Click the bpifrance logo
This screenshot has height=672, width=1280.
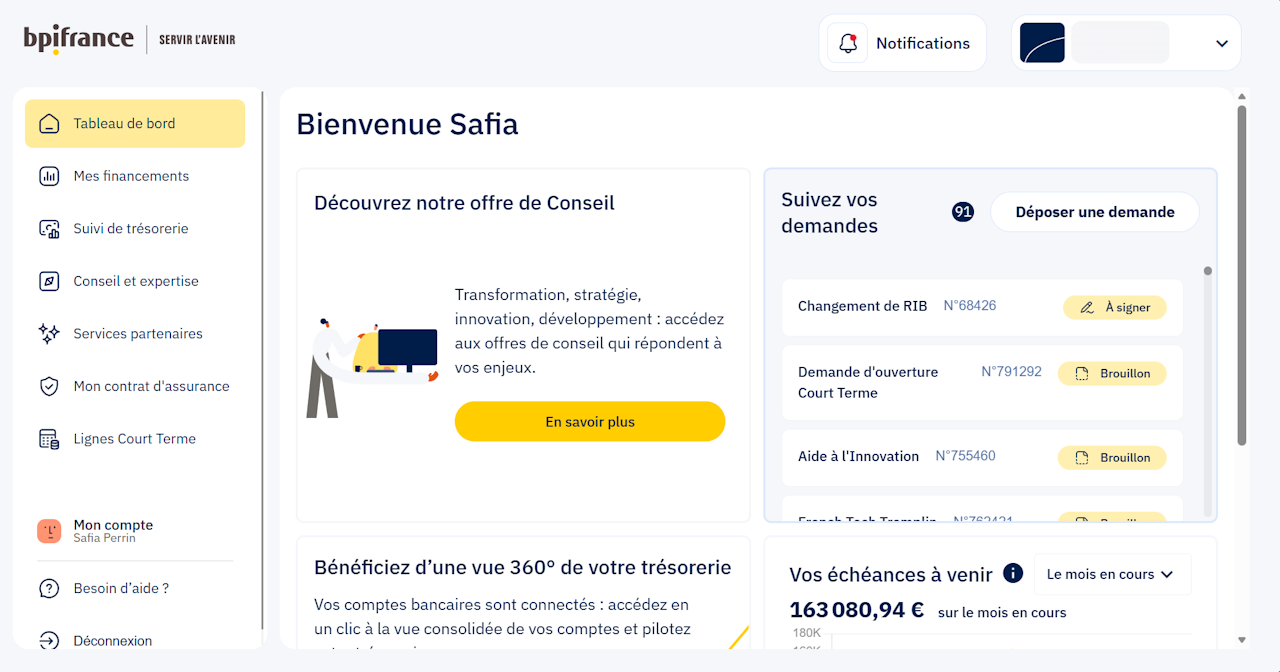(x=79, y=39)
